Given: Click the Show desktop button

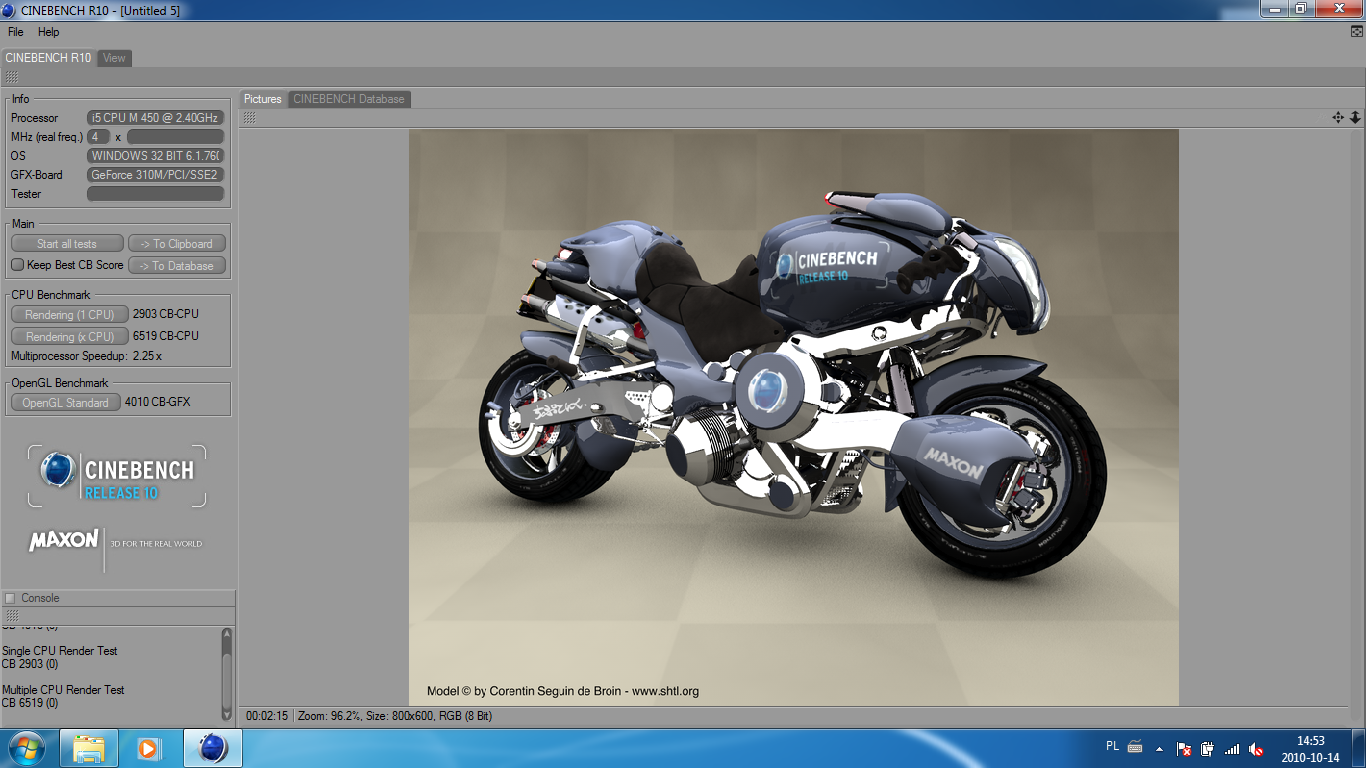Looking at the screenshot, I should click(x=1358, y=749).
